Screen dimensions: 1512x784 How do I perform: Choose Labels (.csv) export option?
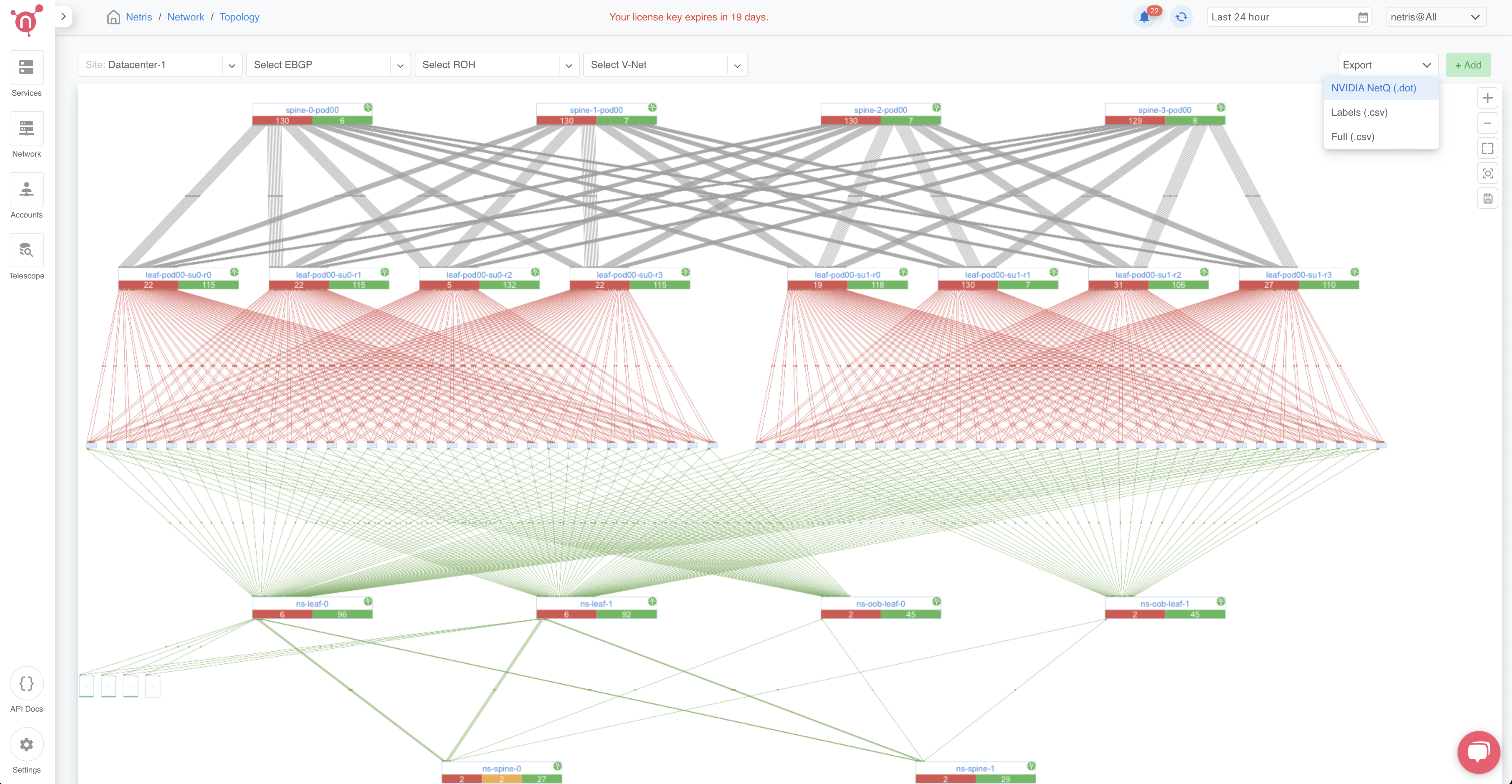click(x=1359, y=112)
